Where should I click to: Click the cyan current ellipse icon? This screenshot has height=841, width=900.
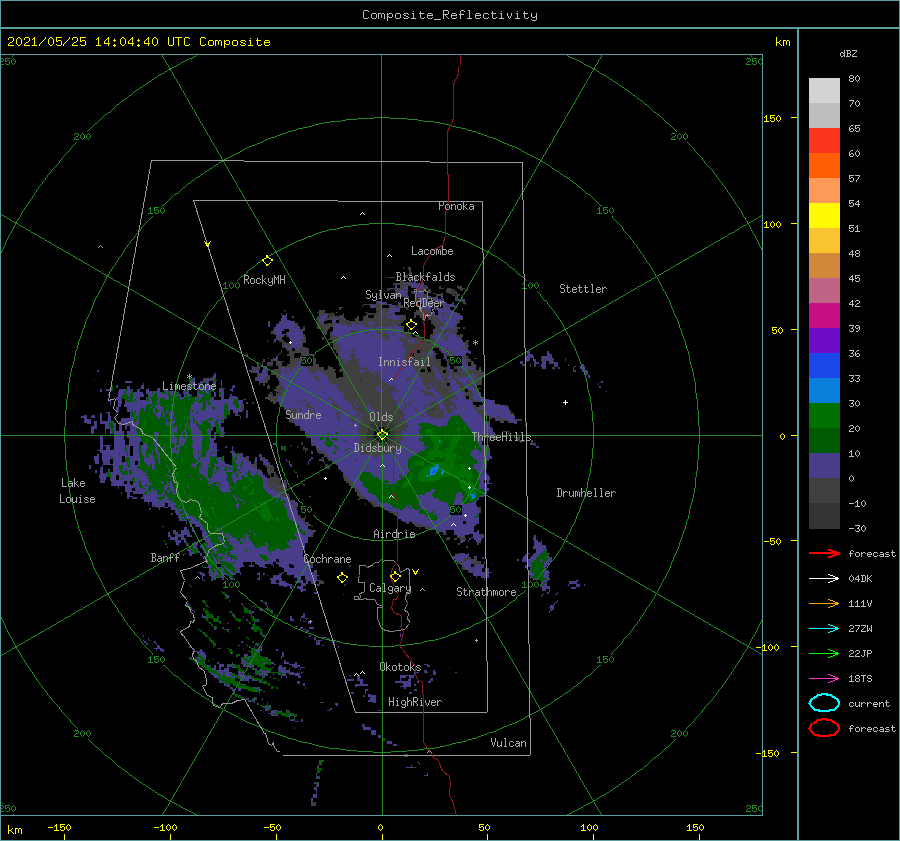click(x=824, y=703)
